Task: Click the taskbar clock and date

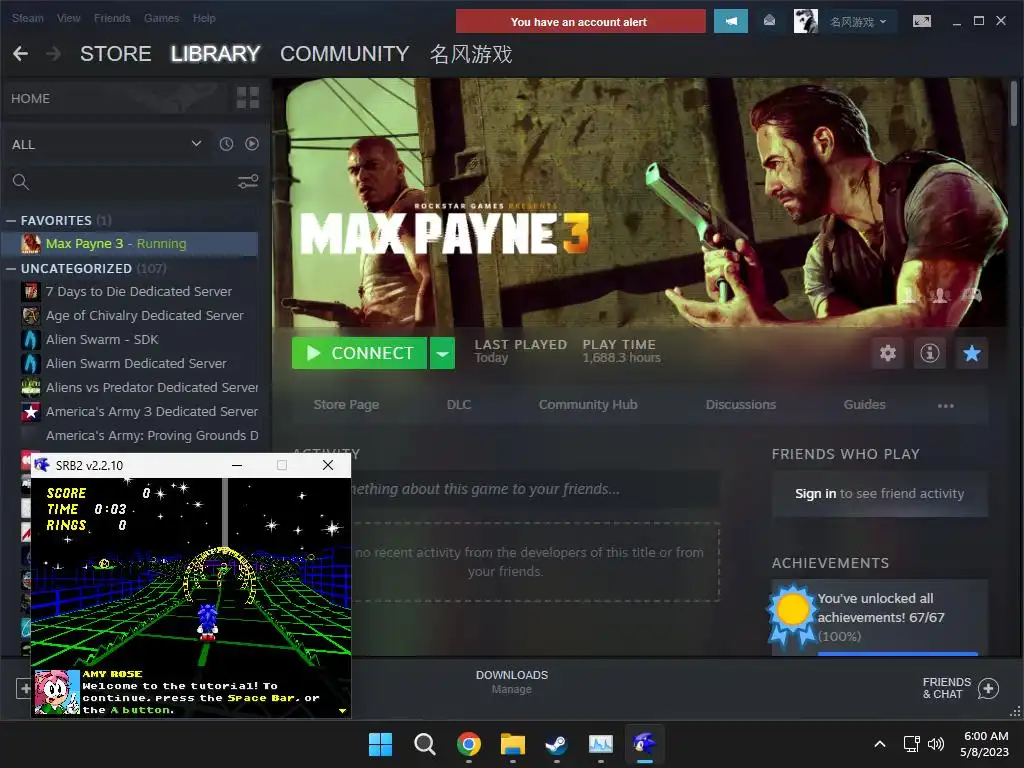Action: tap(984, 744)
